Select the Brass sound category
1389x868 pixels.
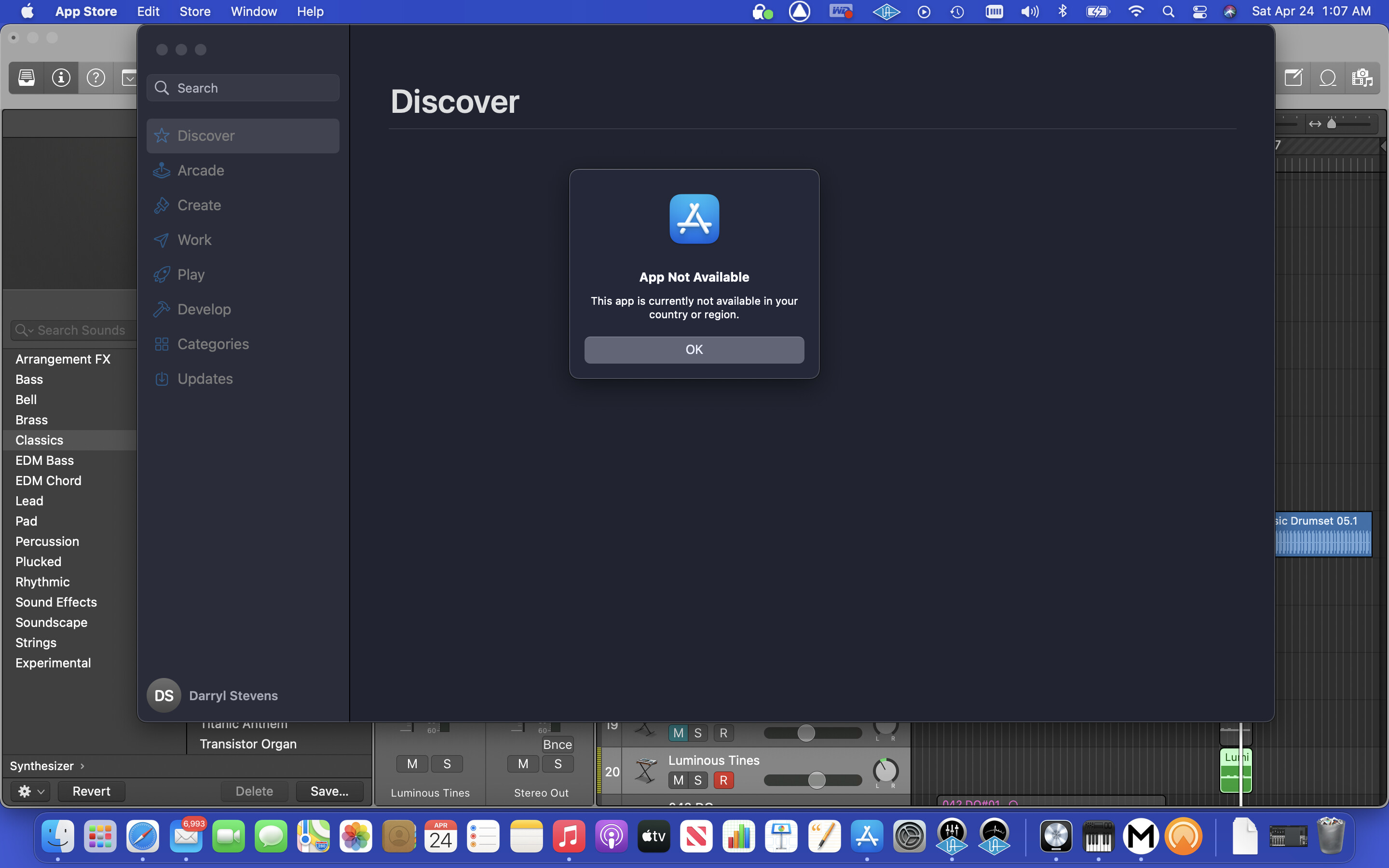(x=31, y=420)
